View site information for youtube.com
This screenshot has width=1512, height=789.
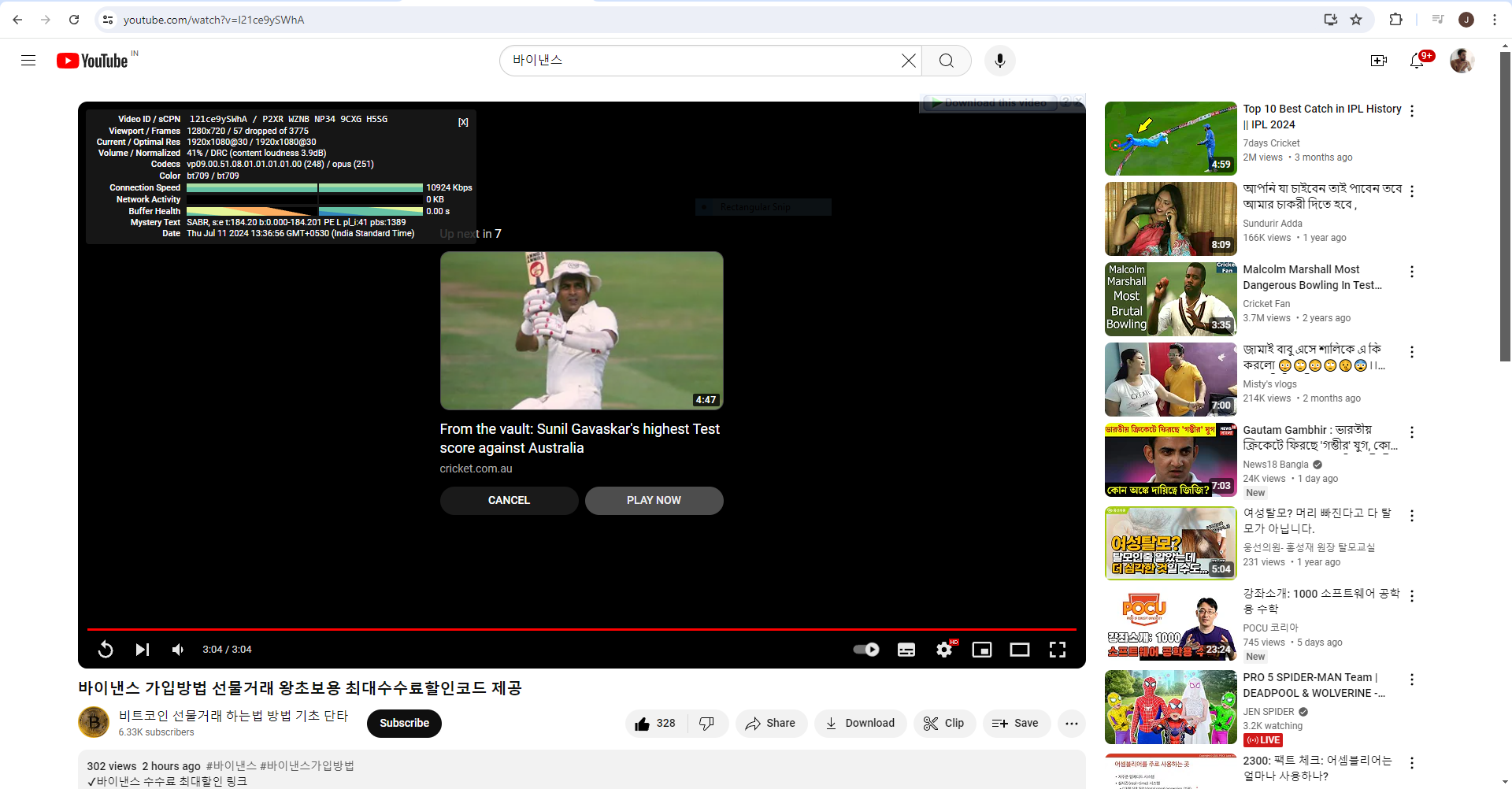coord(108,20)
